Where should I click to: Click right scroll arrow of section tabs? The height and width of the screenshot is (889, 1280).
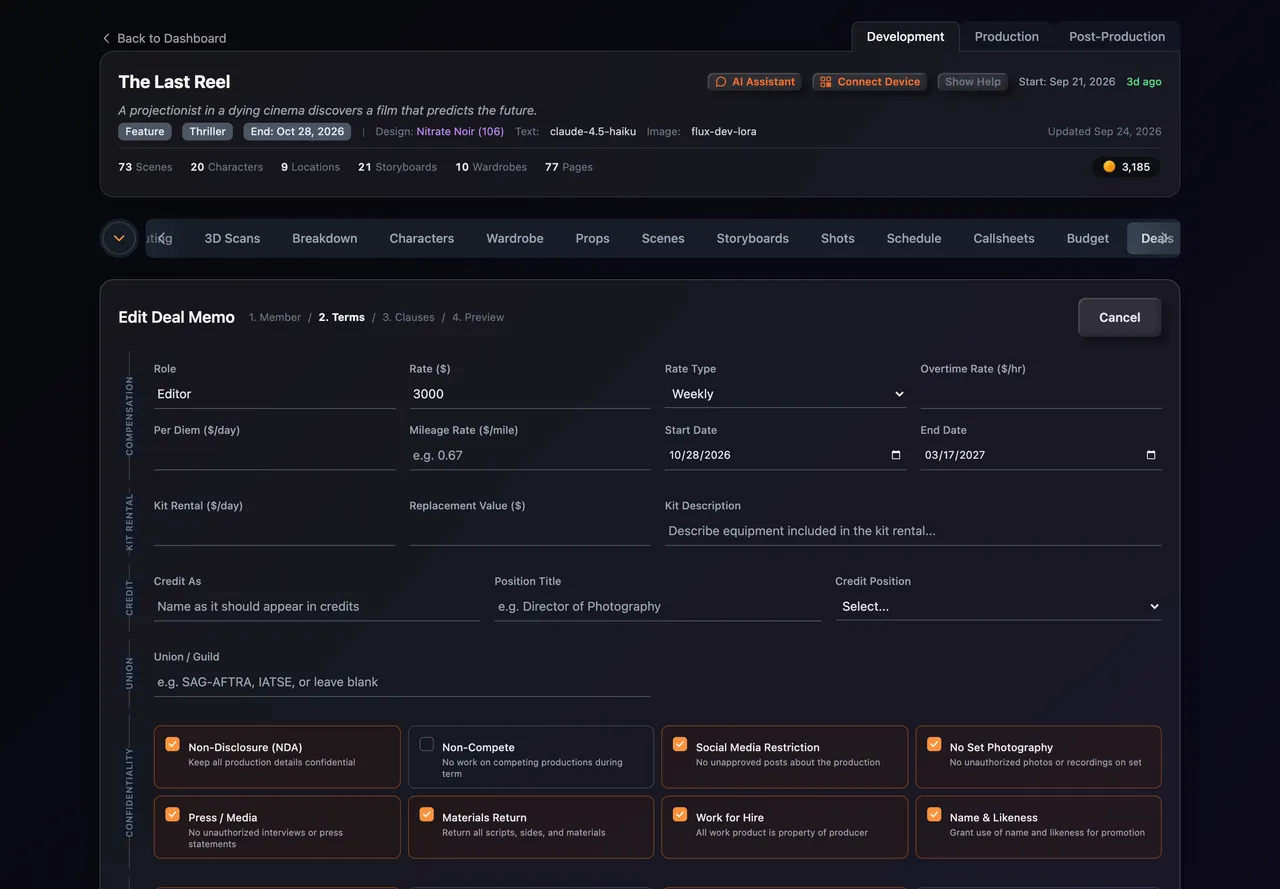(x=1164, y=238)
